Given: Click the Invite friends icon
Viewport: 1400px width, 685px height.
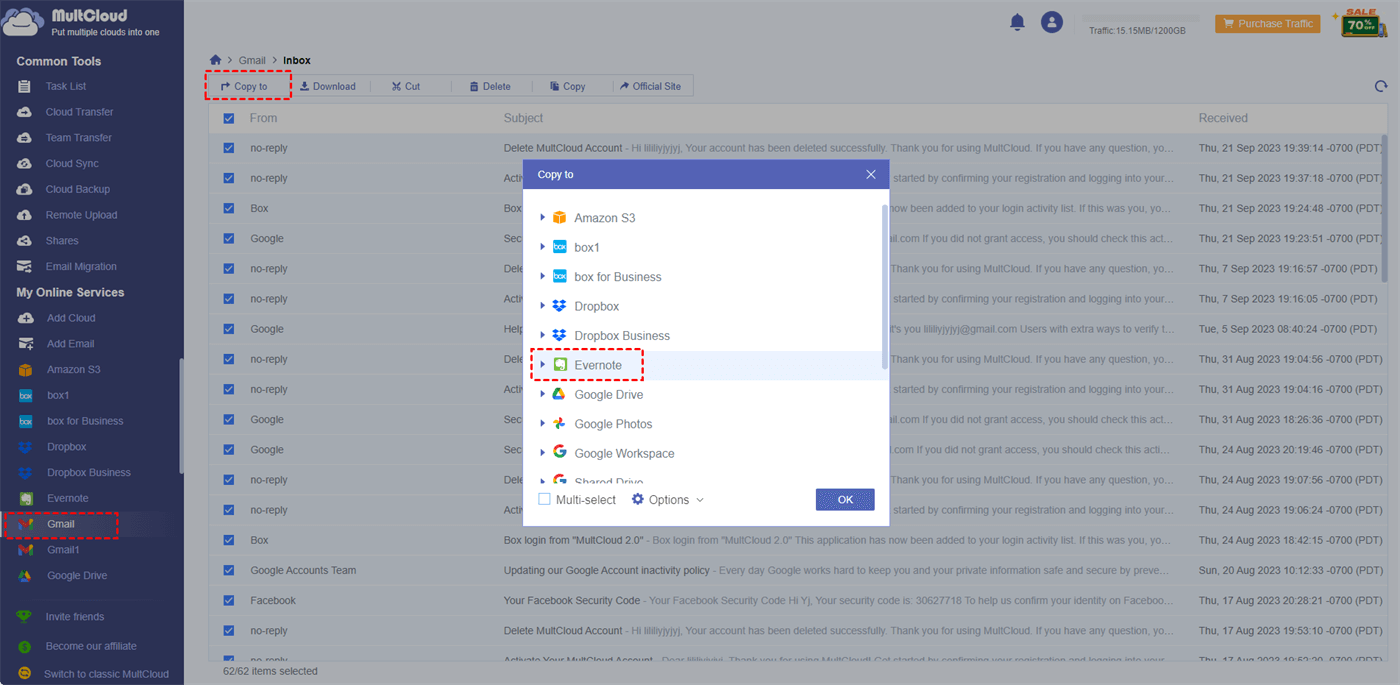Looking at the screenshot, I should coord(25,617).
